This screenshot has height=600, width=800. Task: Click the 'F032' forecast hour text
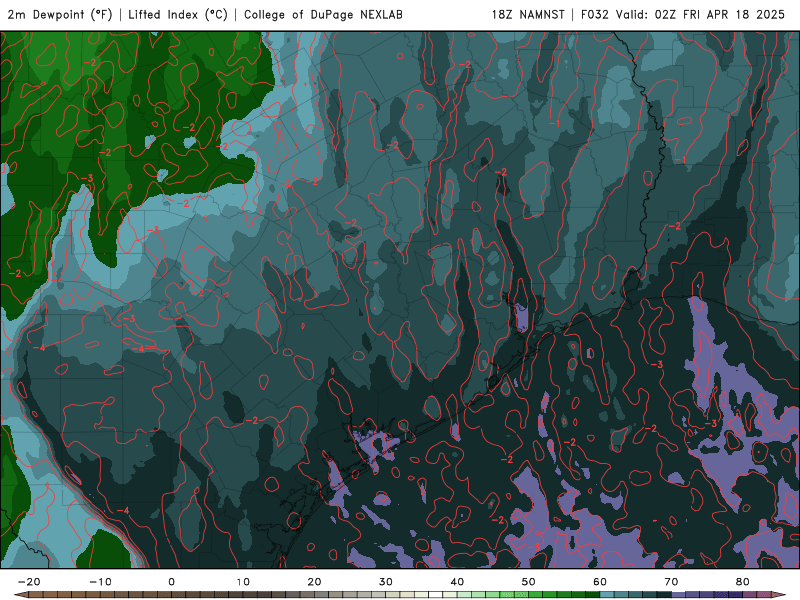(x=594, y=14)
